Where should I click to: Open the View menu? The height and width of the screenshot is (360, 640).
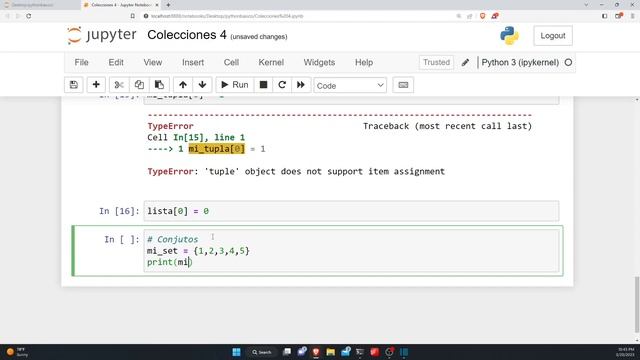coord(153,62)
